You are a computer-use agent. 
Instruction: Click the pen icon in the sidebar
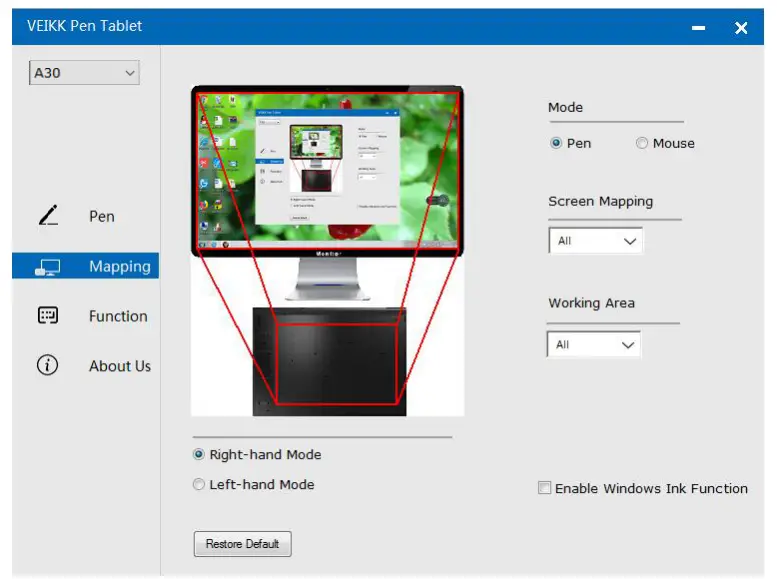coord(49,215)
